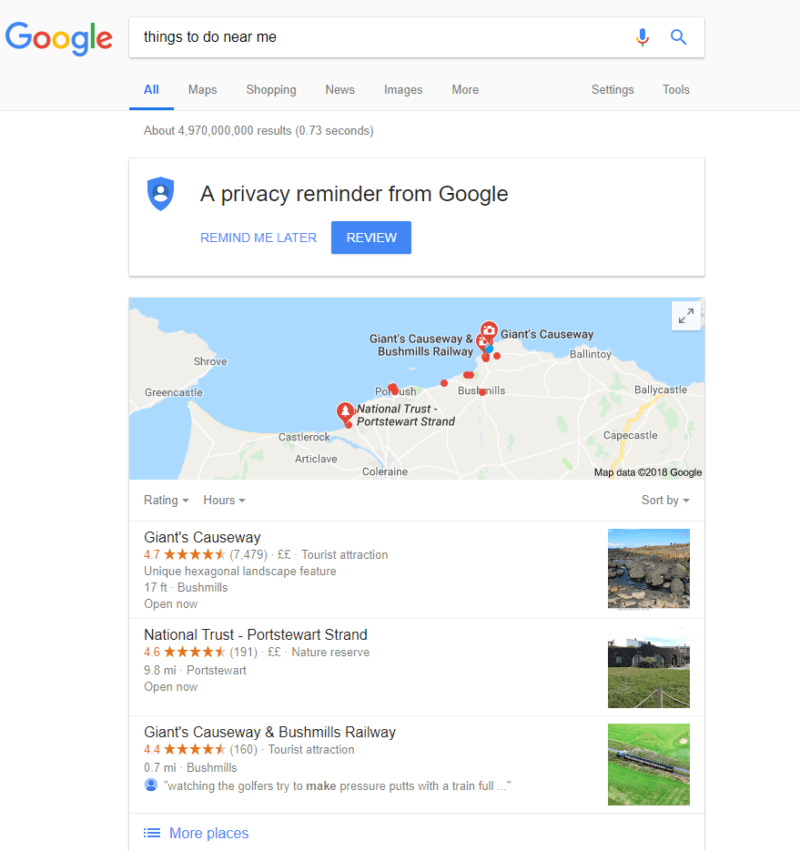Click the microphone voice search icon
The image size is (800, 851).
(643, 37)
